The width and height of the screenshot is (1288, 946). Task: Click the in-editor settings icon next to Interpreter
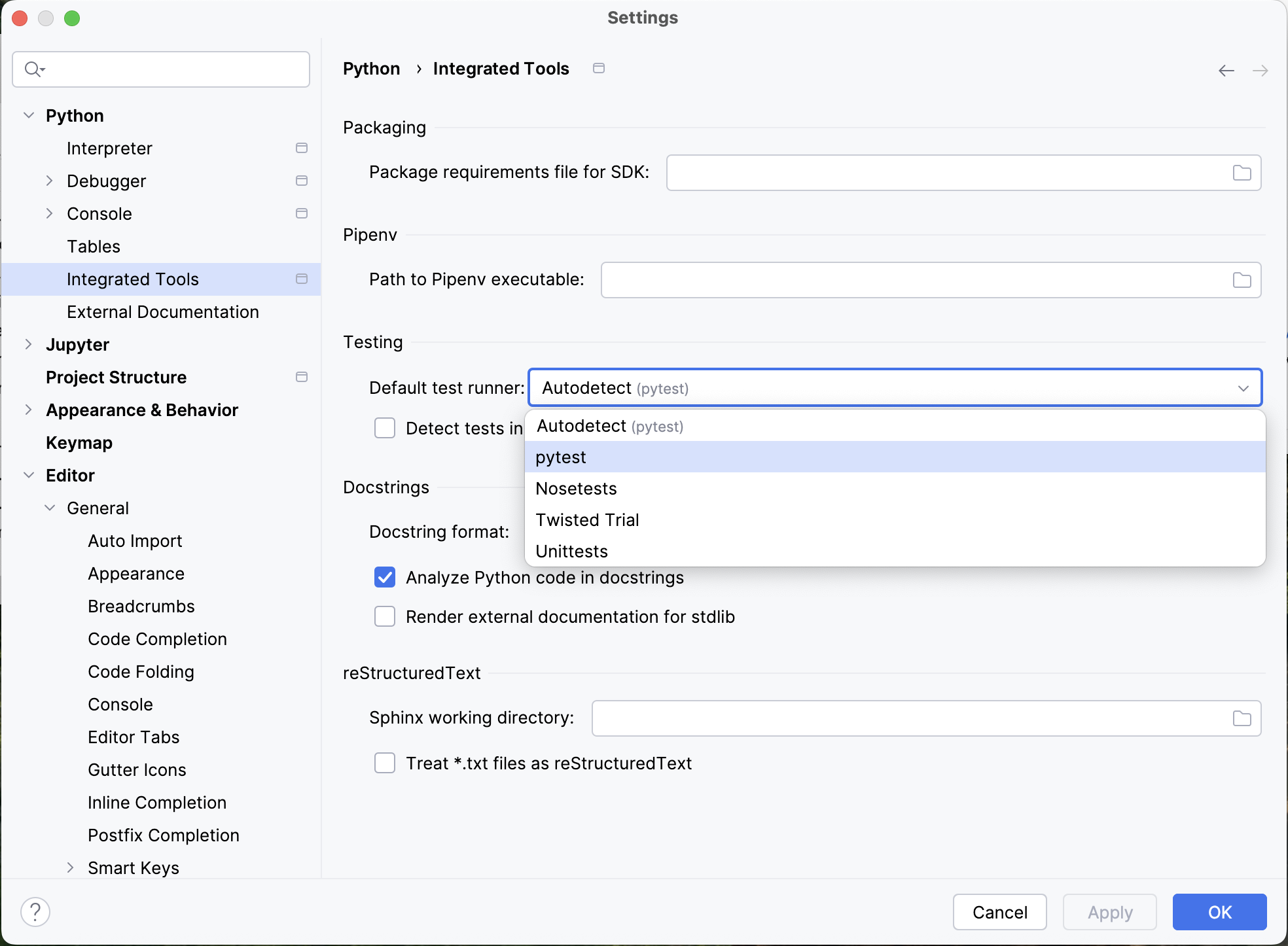coord(302,148)
